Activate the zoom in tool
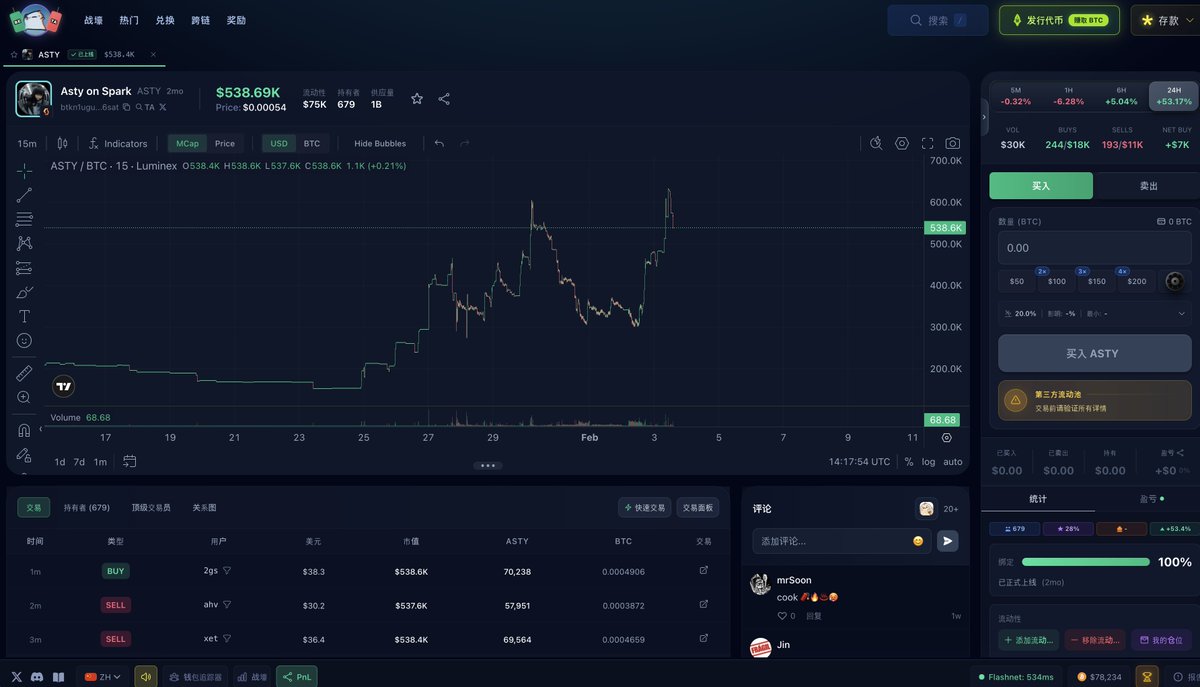1200x687 pixels. point(24,397)
